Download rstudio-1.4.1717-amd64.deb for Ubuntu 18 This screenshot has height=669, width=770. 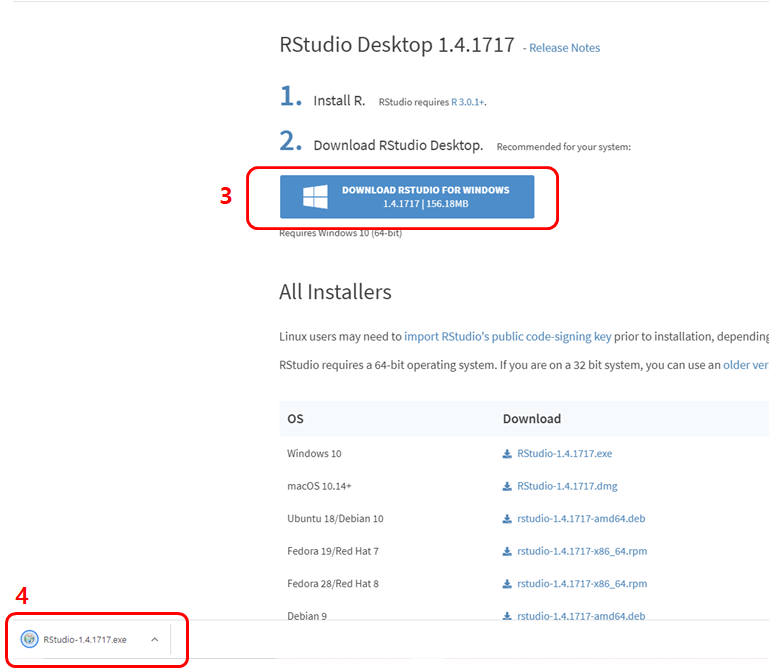click(x=581, y=518)
